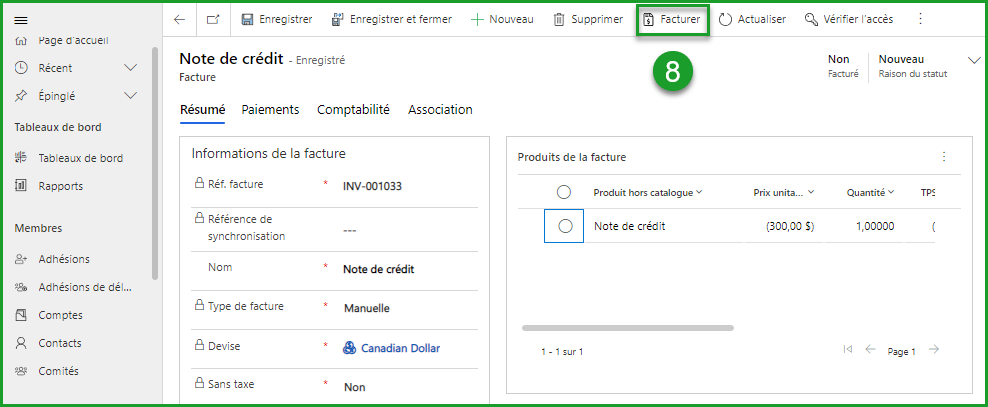Go to first page of products grid

point(847,349)
